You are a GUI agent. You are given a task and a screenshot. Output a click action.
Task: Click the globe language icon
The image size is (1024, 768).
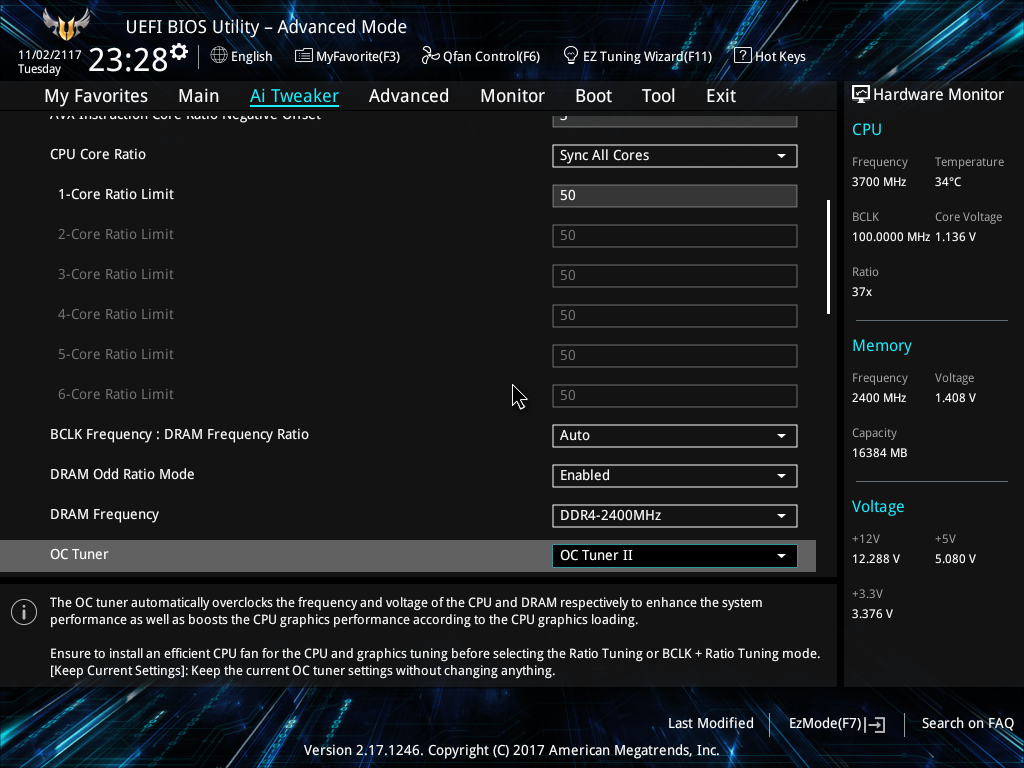click(x=219, y=56)
